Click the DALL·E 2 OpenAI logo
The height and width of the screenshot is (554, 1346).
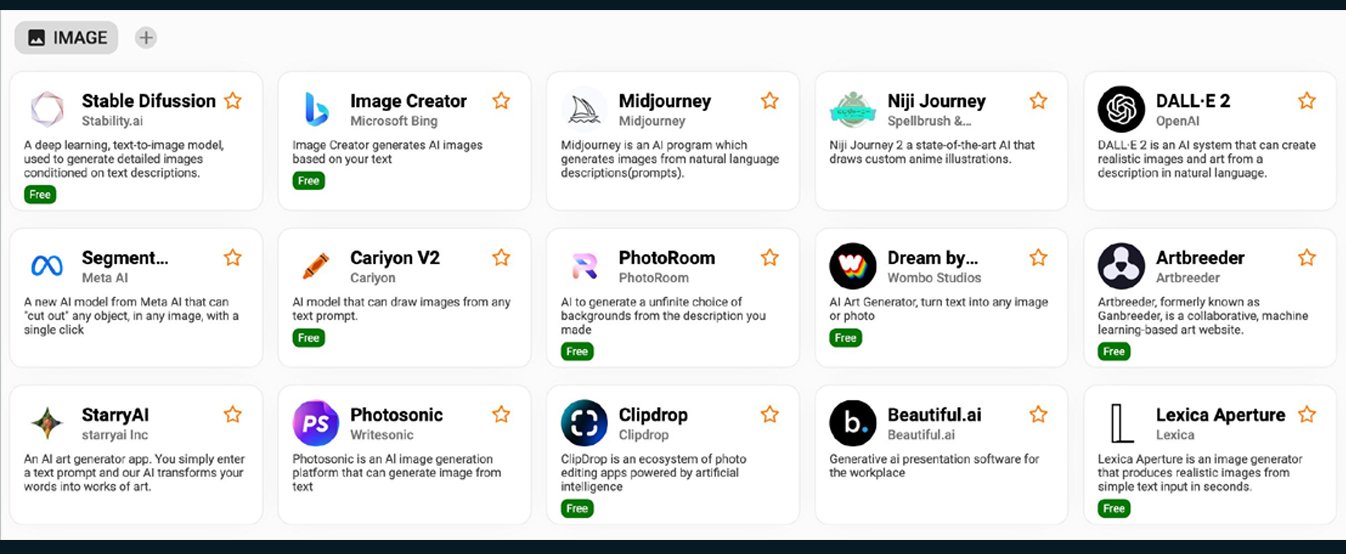point(1121,109)
